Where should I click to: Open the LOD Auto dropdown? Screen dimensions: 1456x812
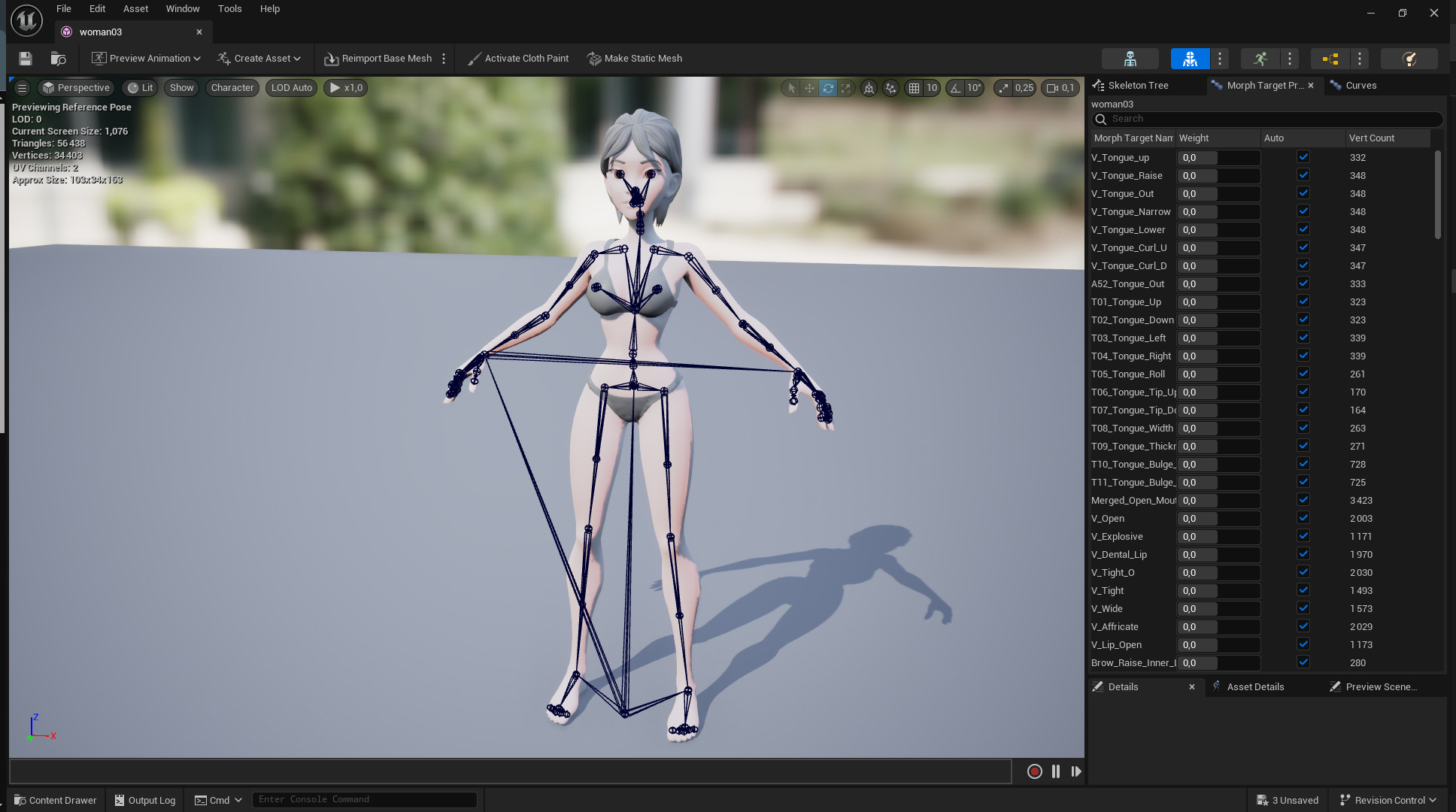pos(291,88)
